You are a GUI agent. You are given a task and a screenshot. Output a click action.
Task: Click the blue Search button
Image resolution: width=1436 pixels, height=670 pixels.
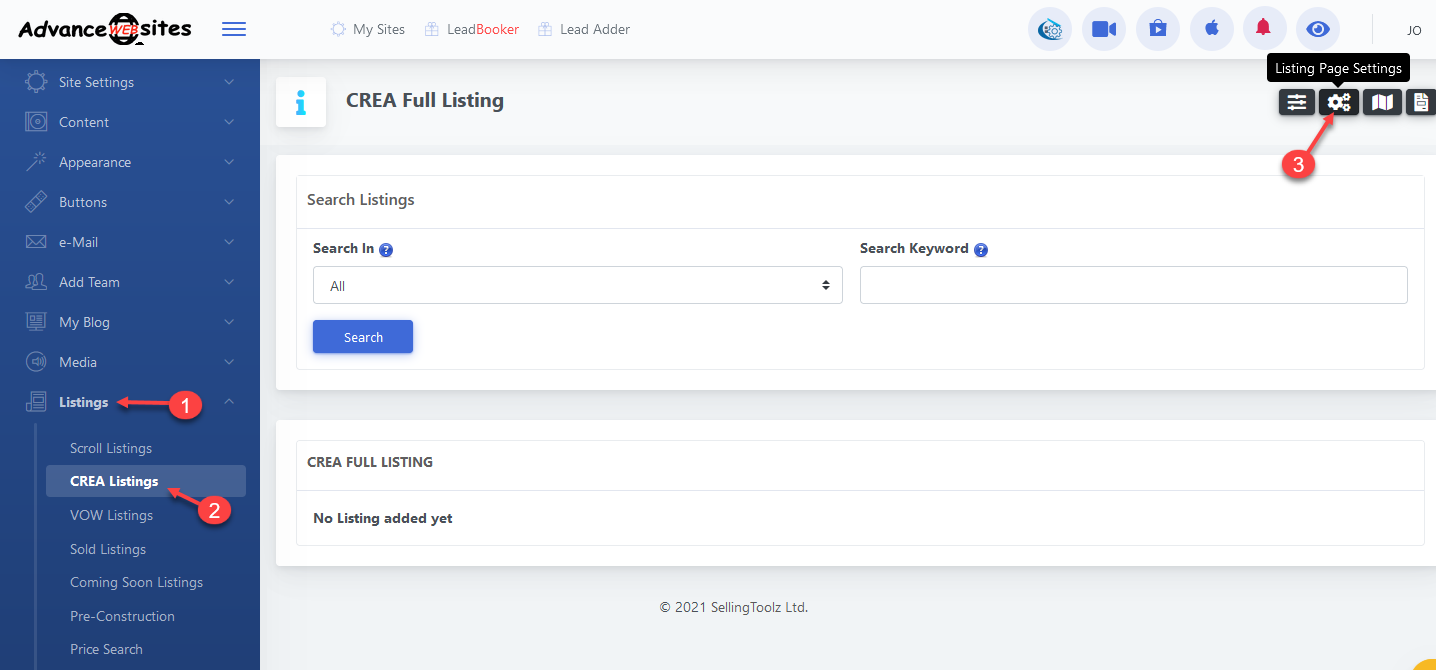363,337
